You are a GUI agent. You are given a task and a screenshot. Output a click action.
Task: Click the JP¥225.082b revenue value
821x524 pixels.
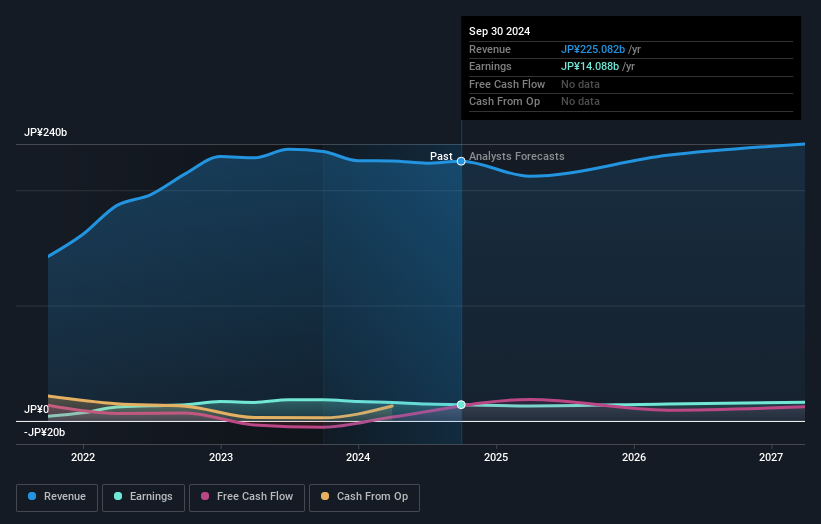point(593,49)
